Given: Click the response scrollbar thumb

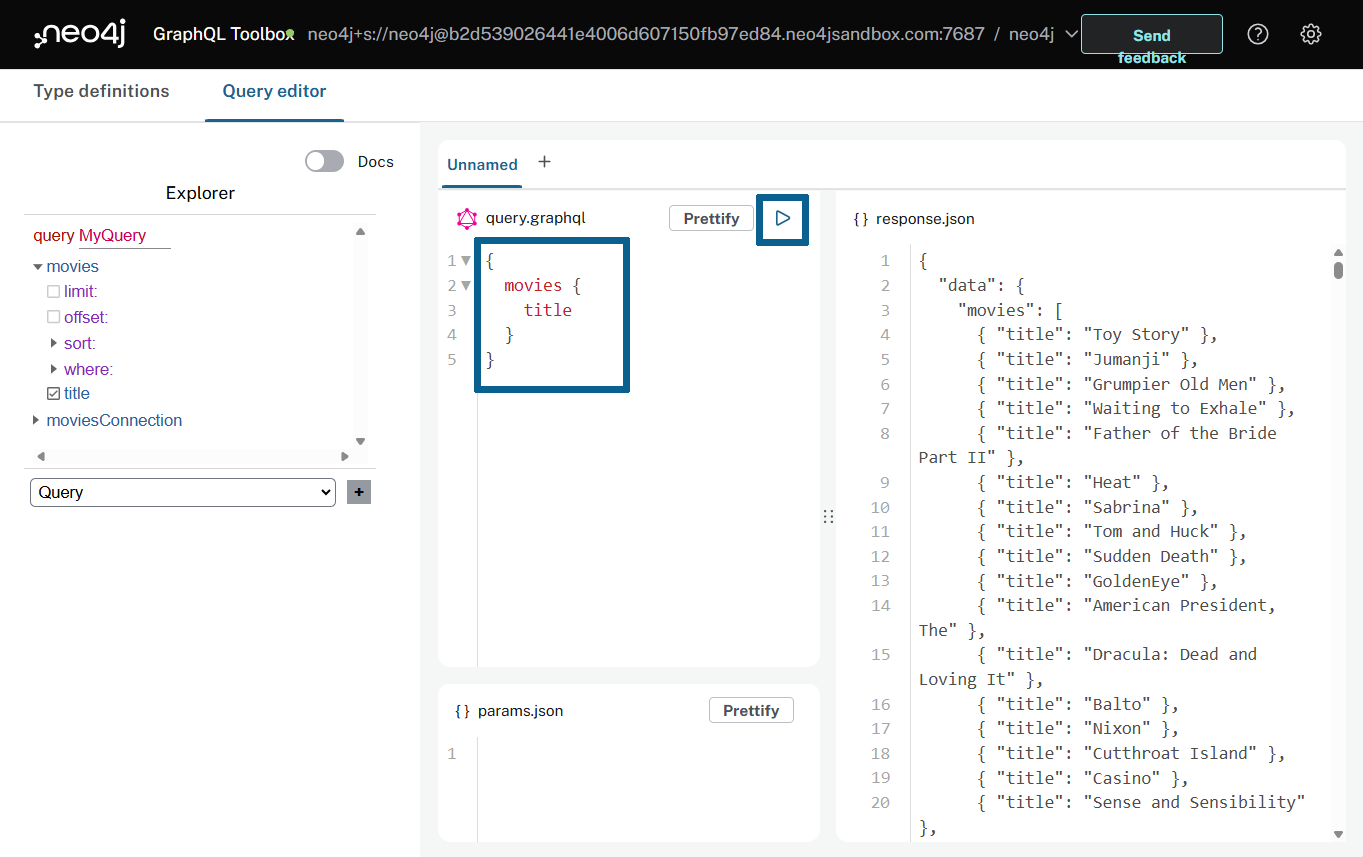Looking at the screenshot, I should 1338,269.
